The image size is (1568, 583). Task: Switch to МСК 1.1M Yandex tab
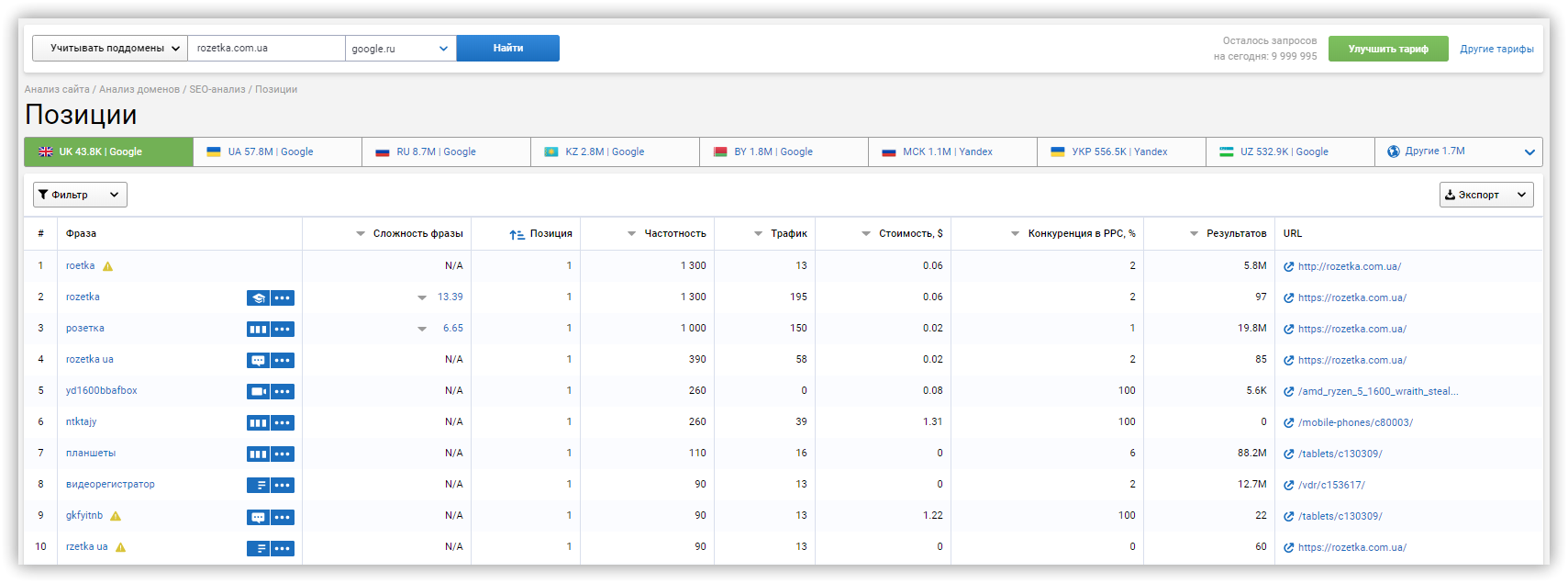pos(953,151)
